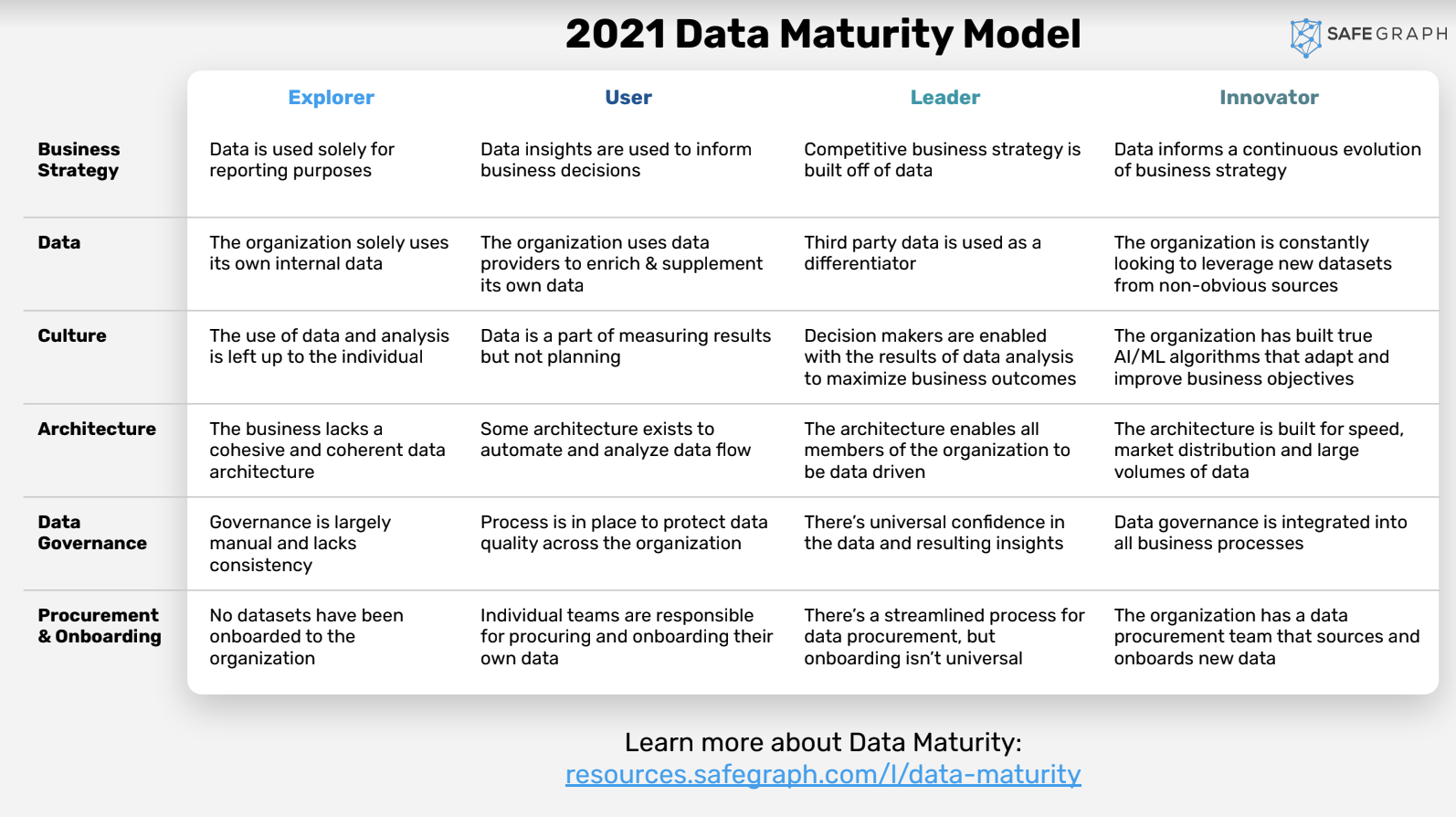Click the 2021 Data Maturity Model title
This screenshot has height=817, width=1456.
[x=822, y=35]
